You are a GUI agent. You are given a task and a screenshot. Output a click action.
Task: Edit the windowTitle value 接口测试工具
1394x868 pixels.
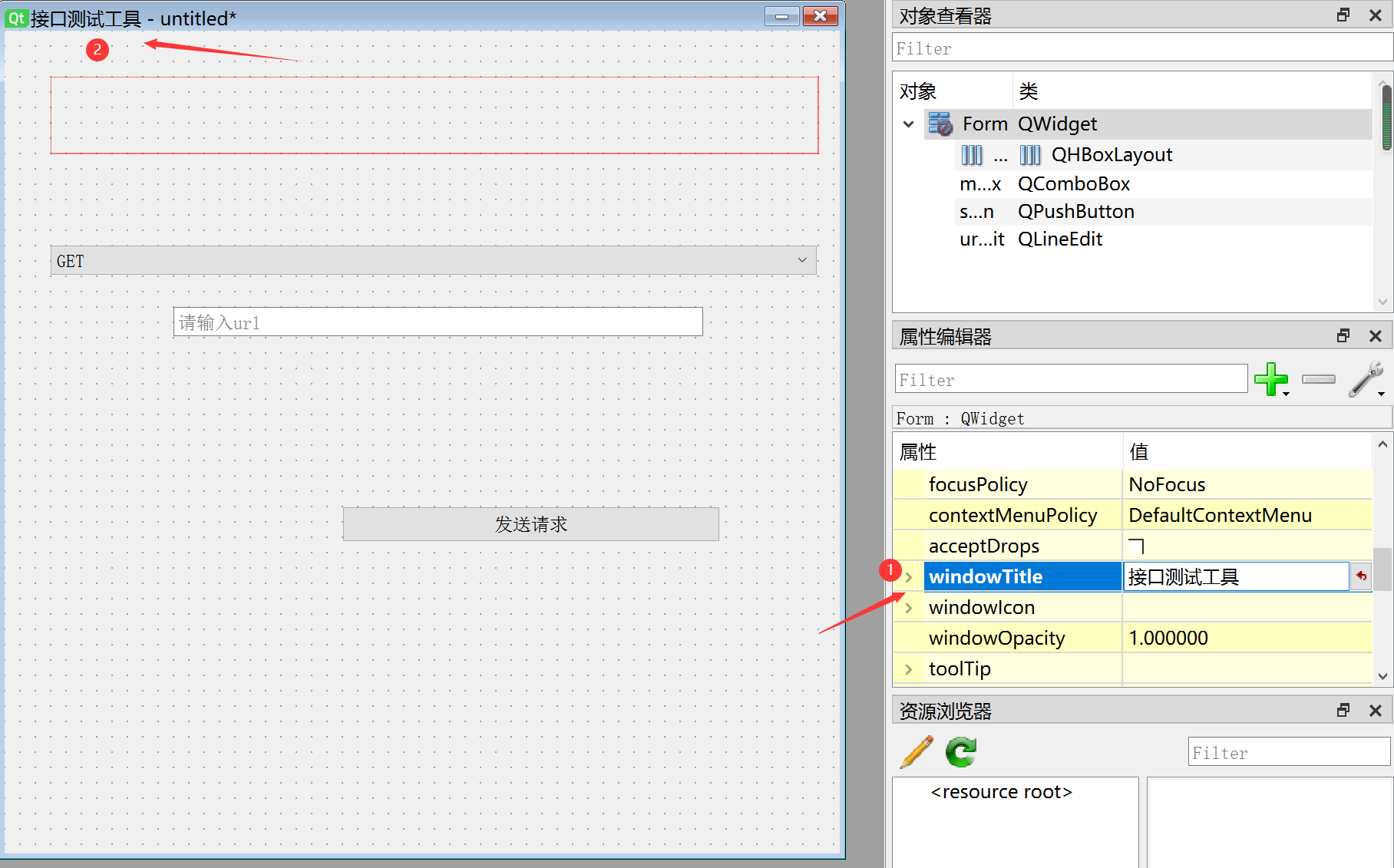pyautogui.click(x=1236, y=576)
